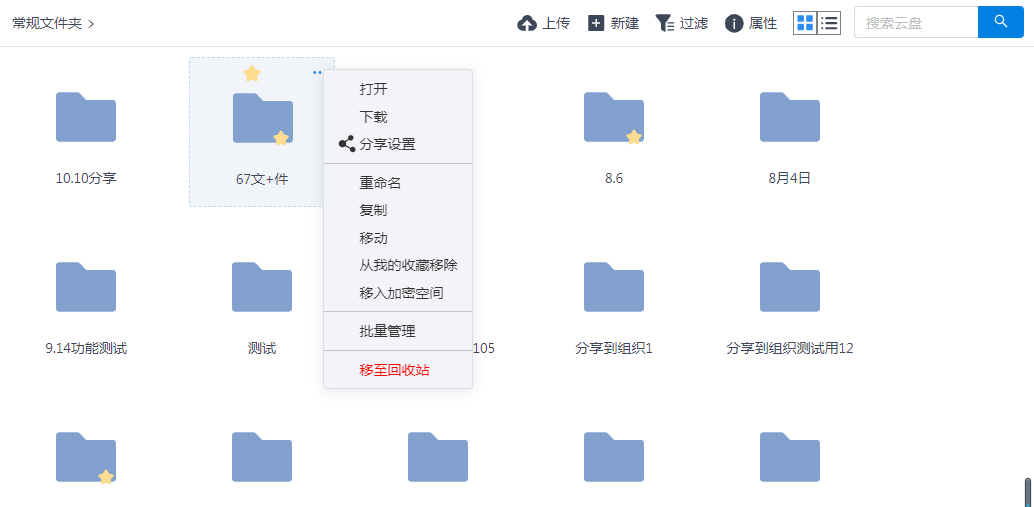
Task: Open the 测试 folder
Action: (x=262, y=287)
